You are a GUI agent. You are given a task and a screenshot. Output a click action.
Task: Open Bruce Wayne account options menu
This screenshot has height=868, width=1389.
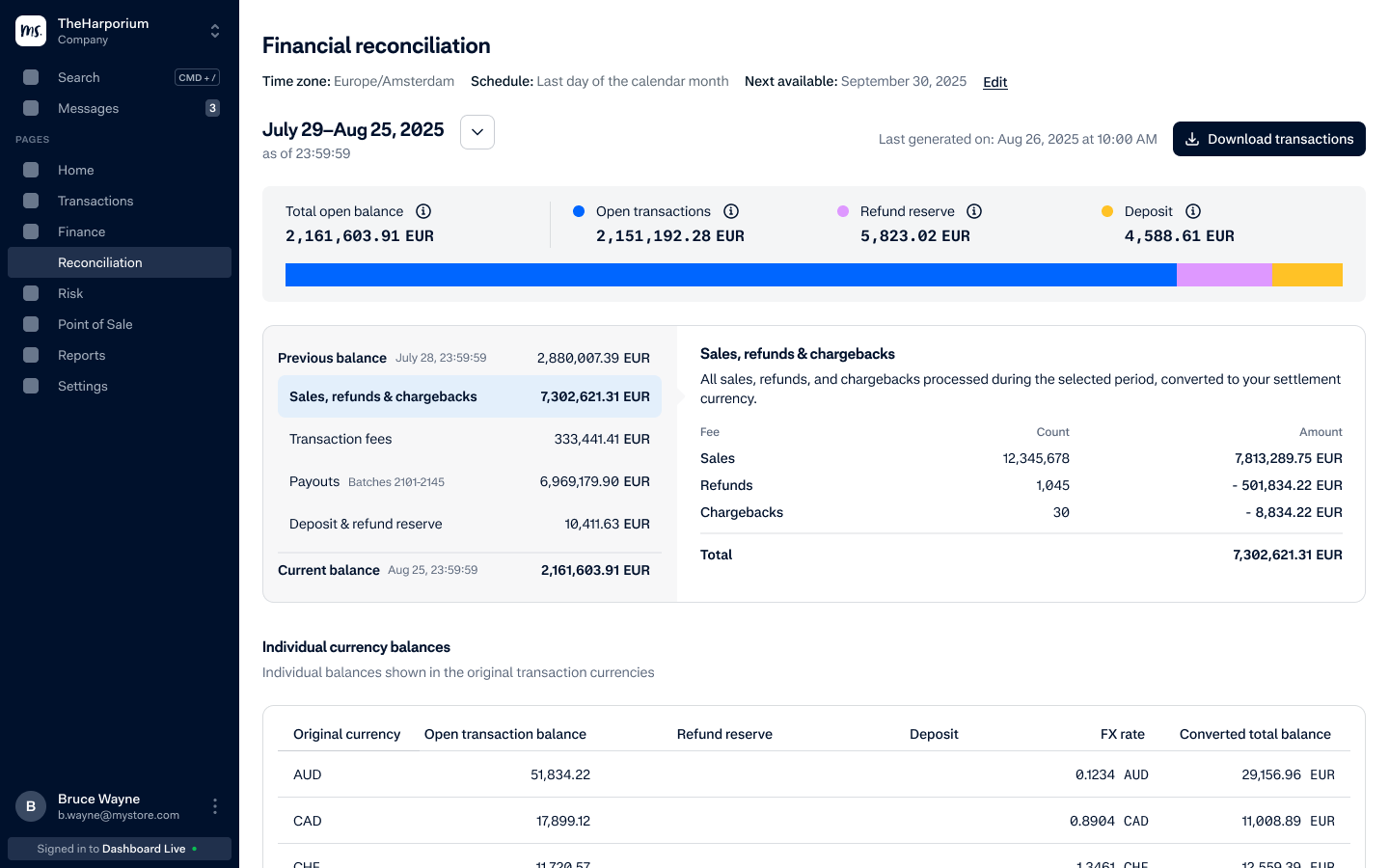[215, 806]
